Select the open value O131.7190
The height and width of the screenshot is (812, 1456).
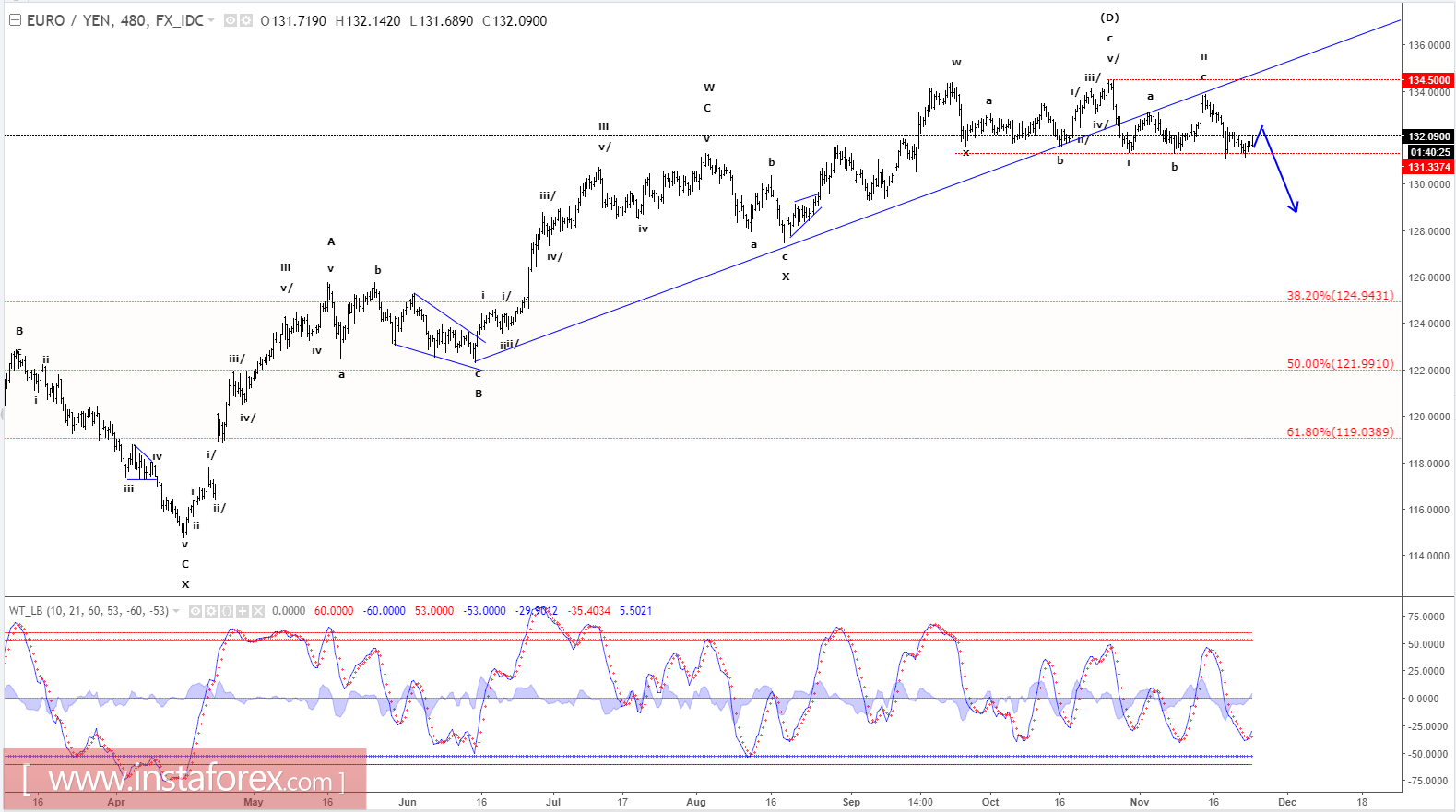point(293,20)
